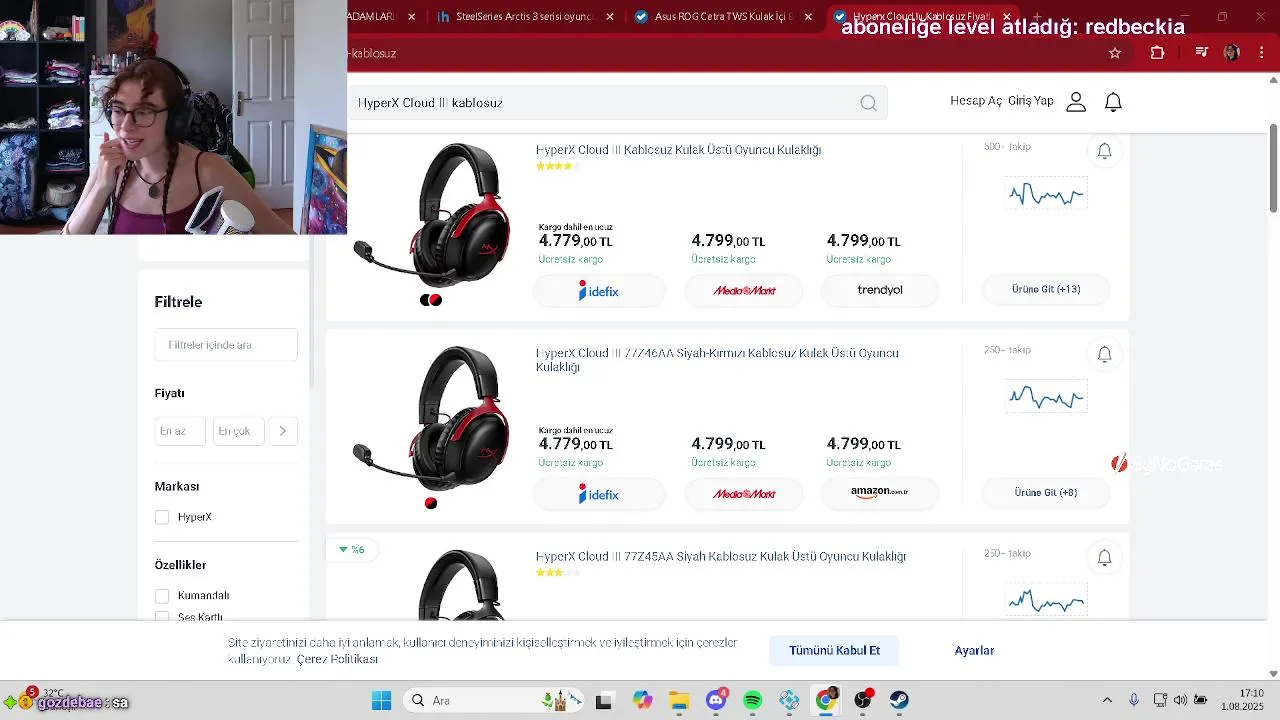Open the user account profile icon

coord(1076,102)
